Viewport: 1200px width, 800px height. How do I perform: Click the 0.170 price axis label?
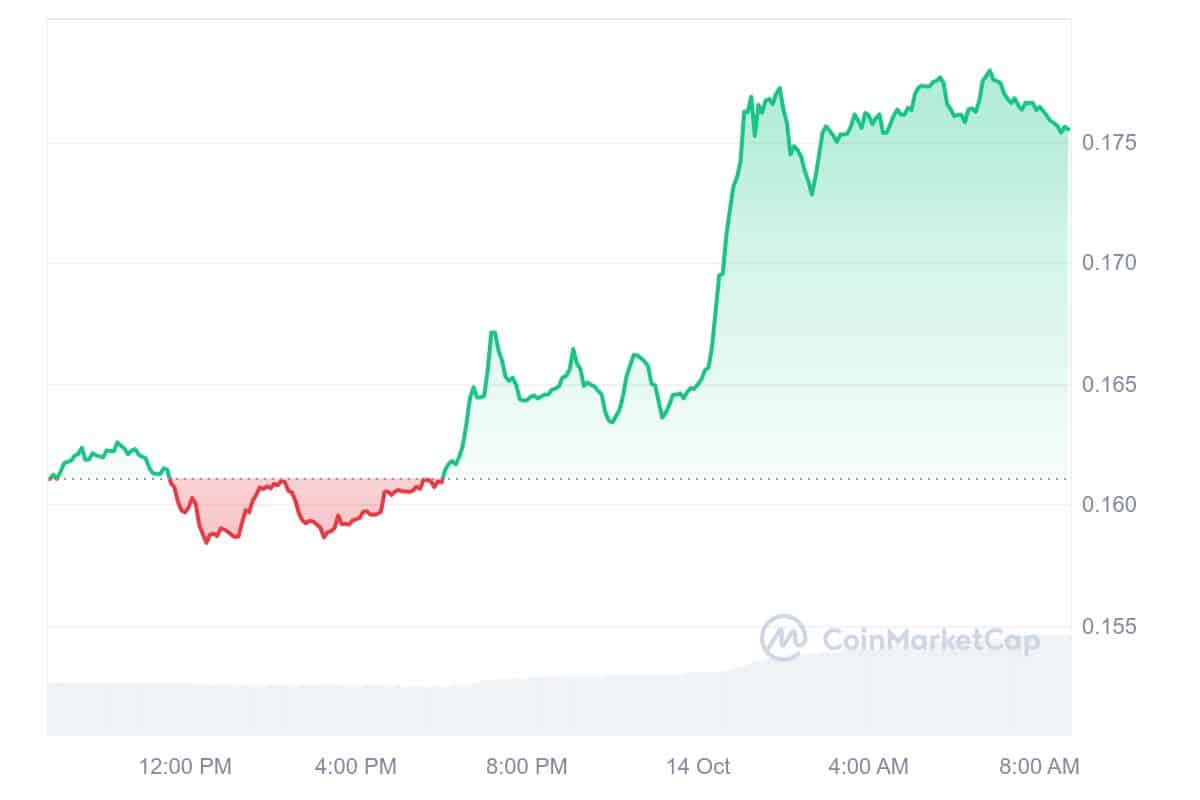point(1110,263)
